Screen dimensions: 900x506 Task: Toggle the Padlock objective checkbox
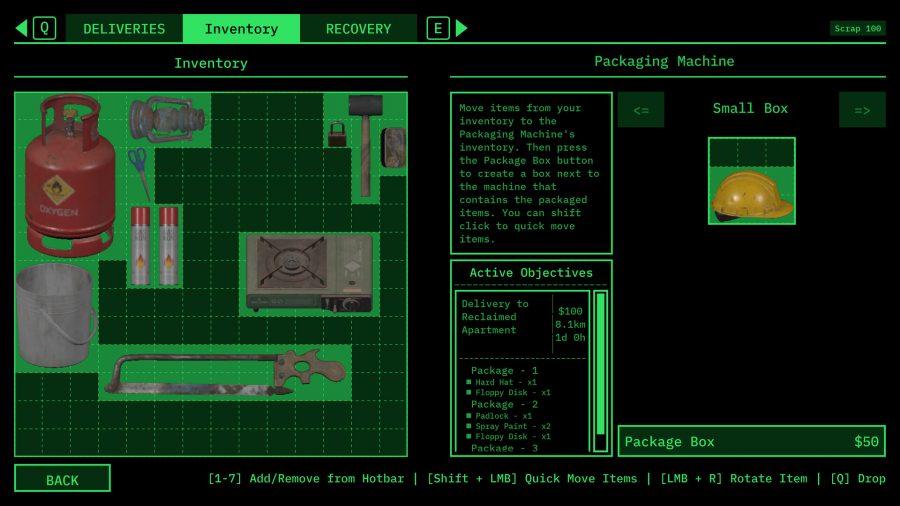coord(469,416)
